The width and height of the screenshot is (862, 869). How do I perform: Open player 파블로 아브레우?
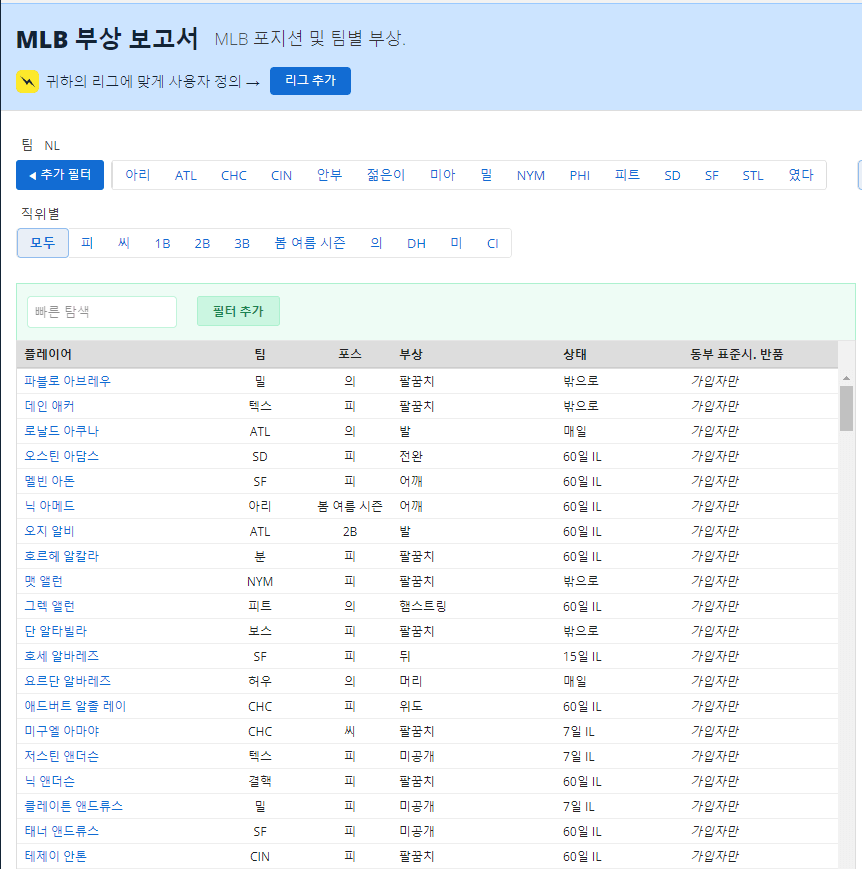pyautogui.click(x=68, y=381)
